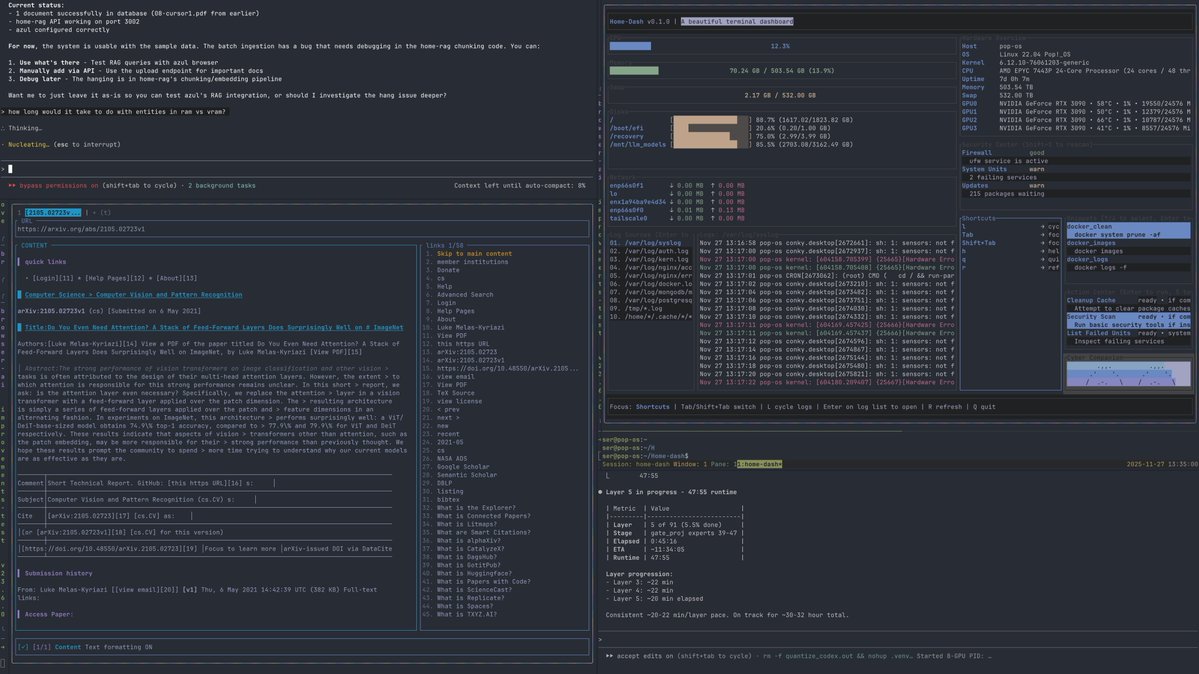Click the /mnt/llm_models disk usage bar
The width and height of the screenshot is (1199, 674).
pos(710,145)
